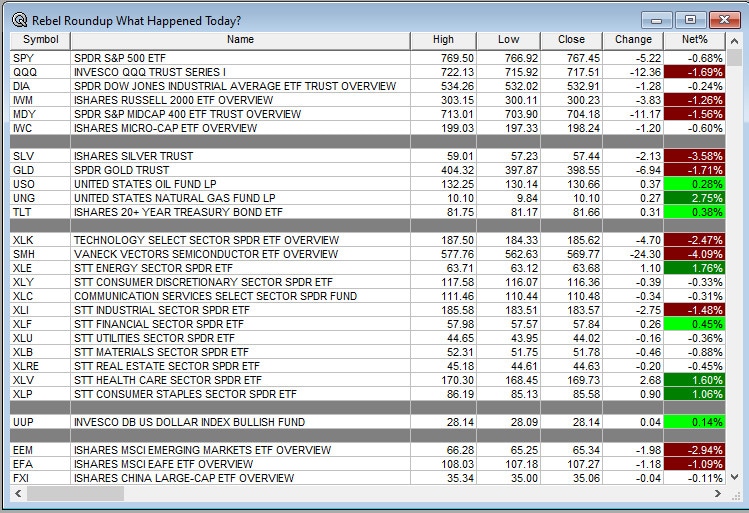Screen dimensions: 749x513
Task: Click the EEM symbol cell
Action: pos(40,450)
